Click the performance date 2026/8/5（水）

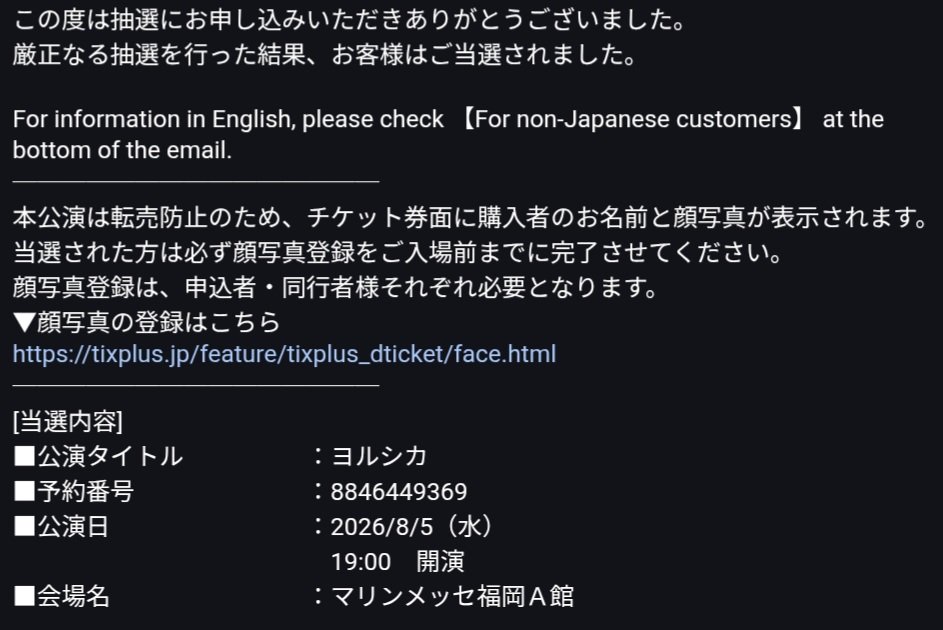[x=411, y=527]
